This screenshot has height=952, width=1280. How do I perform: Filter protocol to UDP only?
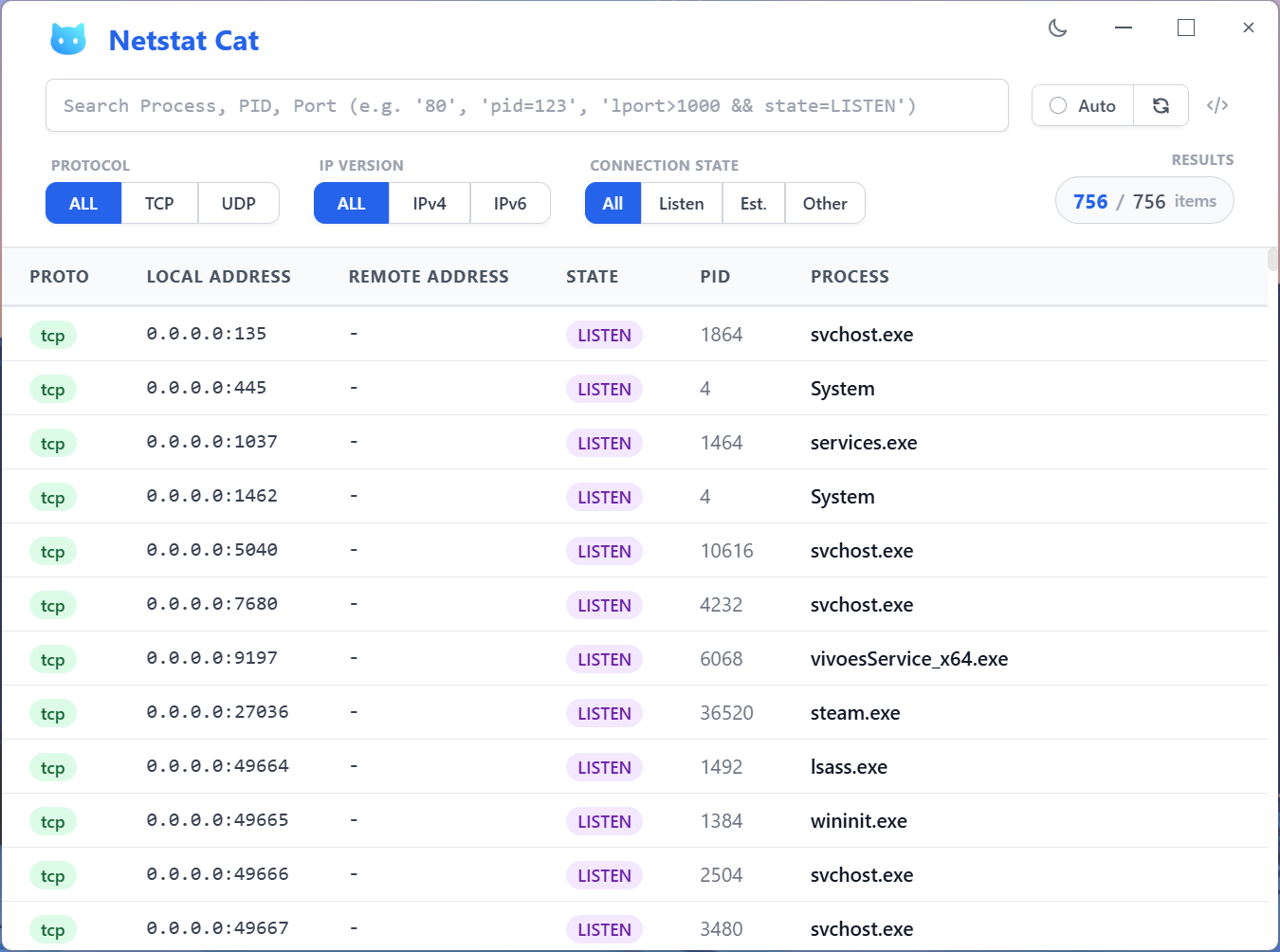[x=238, y=203]
